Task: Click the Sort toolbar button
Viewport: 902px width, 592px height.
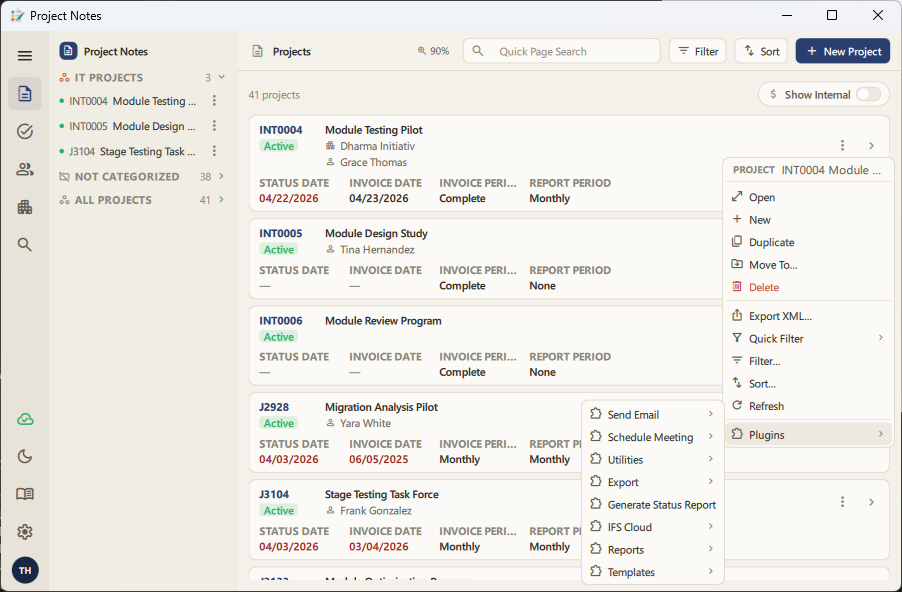Action: click(x=761, y=51)
